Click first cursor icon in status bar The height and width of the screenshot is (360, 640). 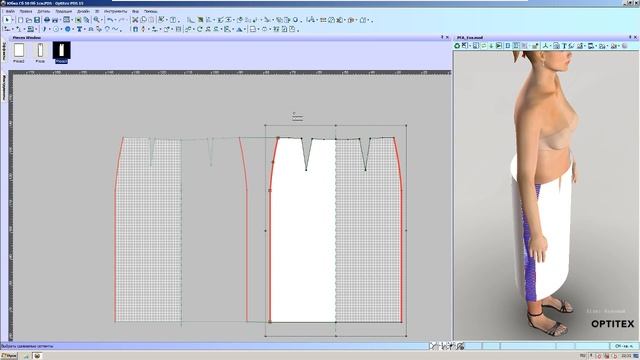pos(433,346)
